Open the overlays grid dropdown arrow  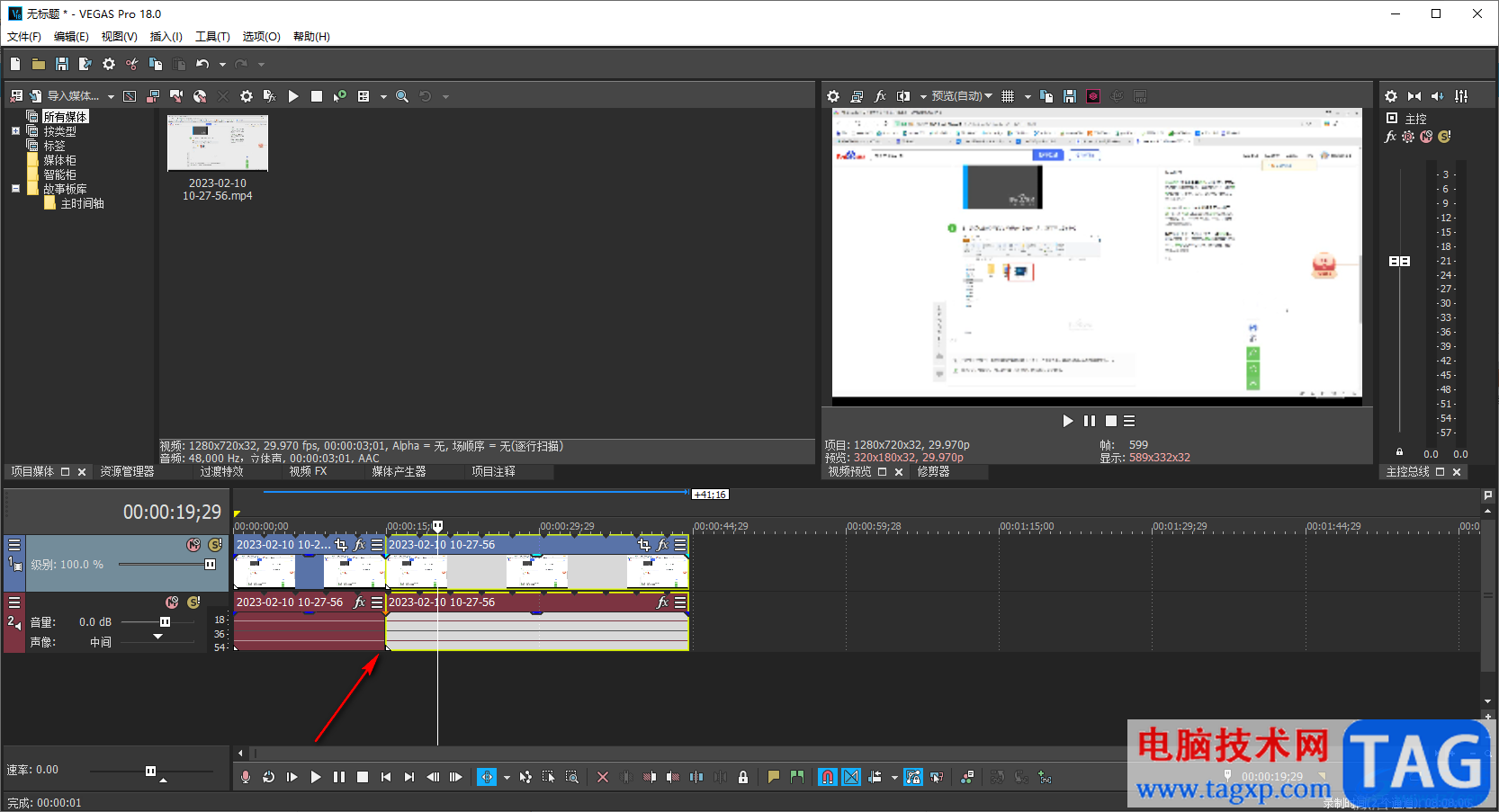pyautogui.click(x=1028, y=97)
